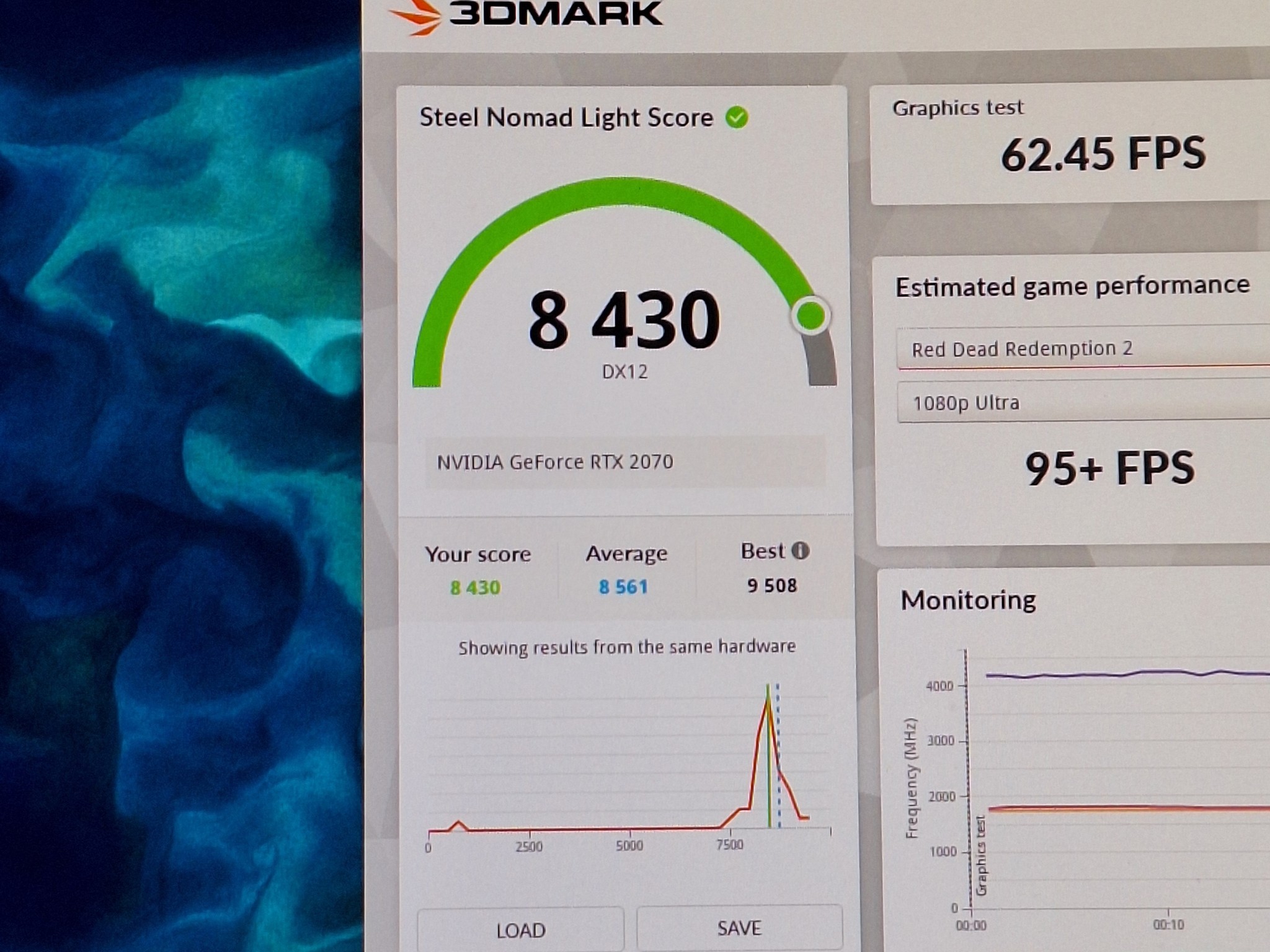Click the Your score value 8 430
This screenshot has width=1270, height=952.
tap(475, 588)
